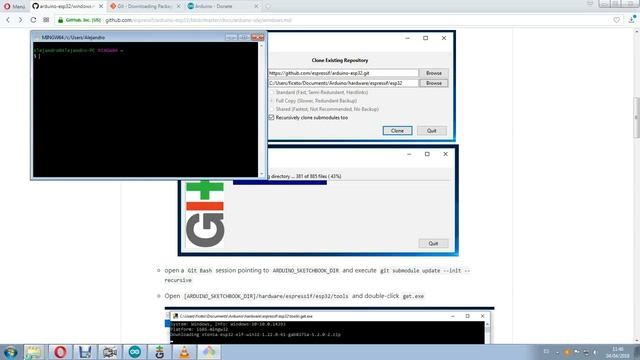Reload the current page
Viewport: 640px width, 360px height.
point(33,20)
